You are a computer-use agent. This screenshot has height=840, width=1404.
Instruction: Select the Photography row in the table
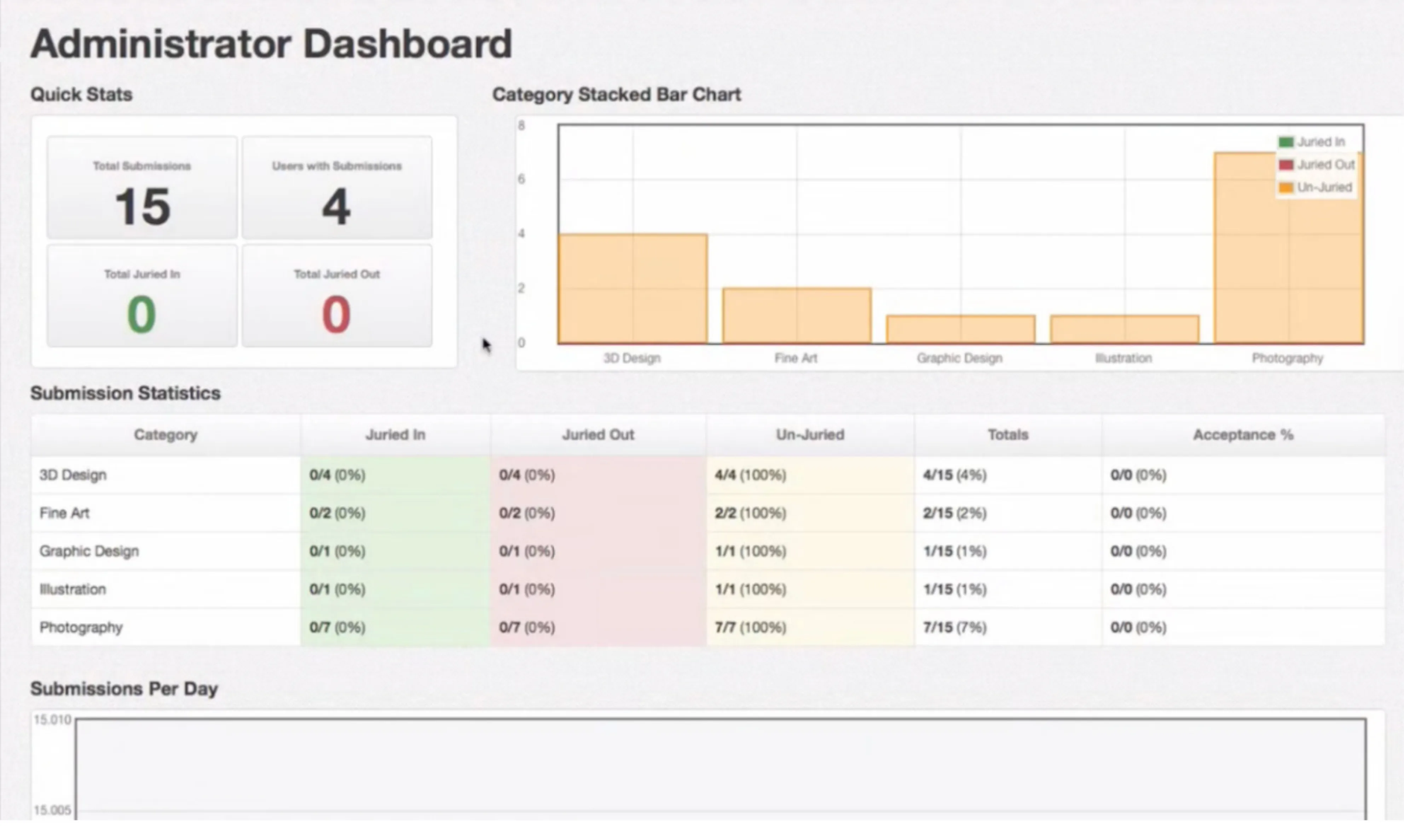coord(166,627)
